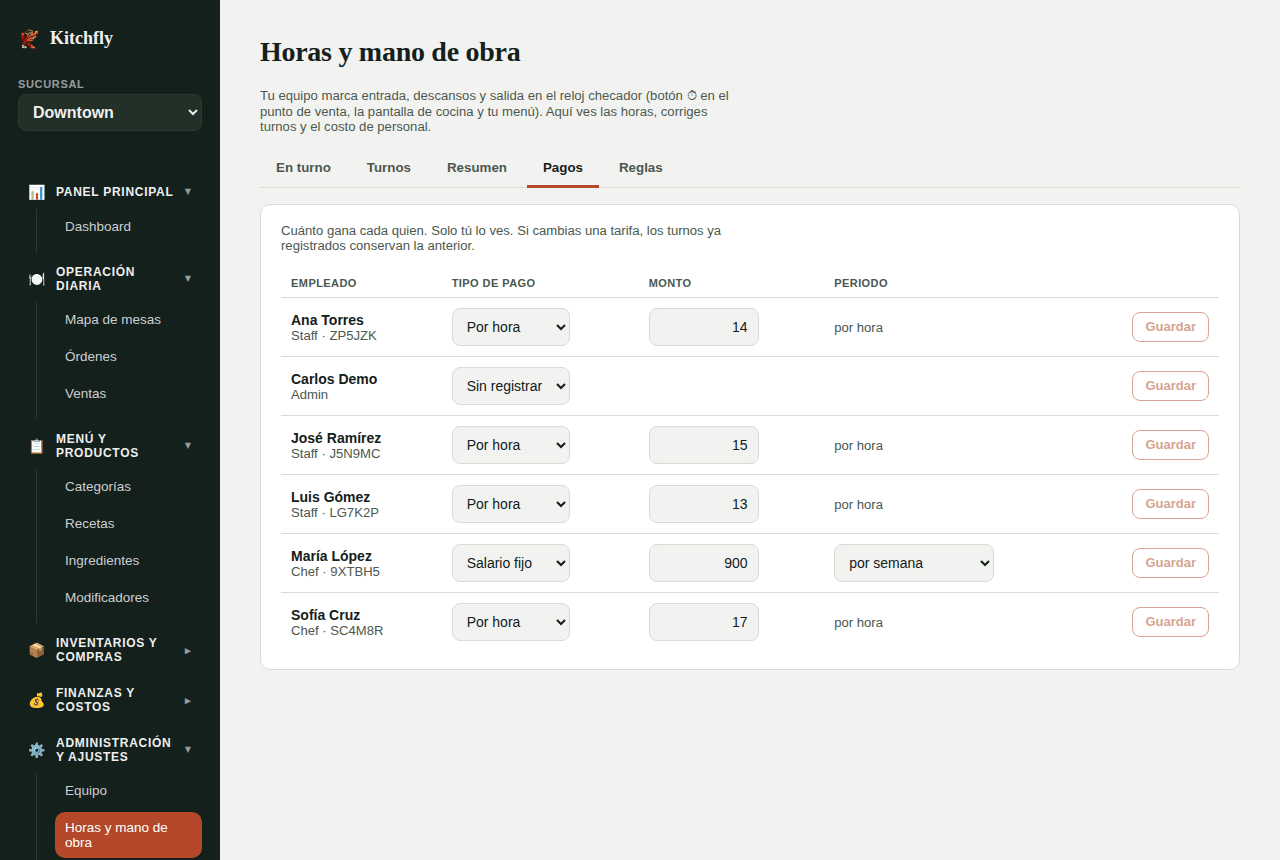Click the Kitchfly logo icon

pyautogui.click(x=29, y=38)
